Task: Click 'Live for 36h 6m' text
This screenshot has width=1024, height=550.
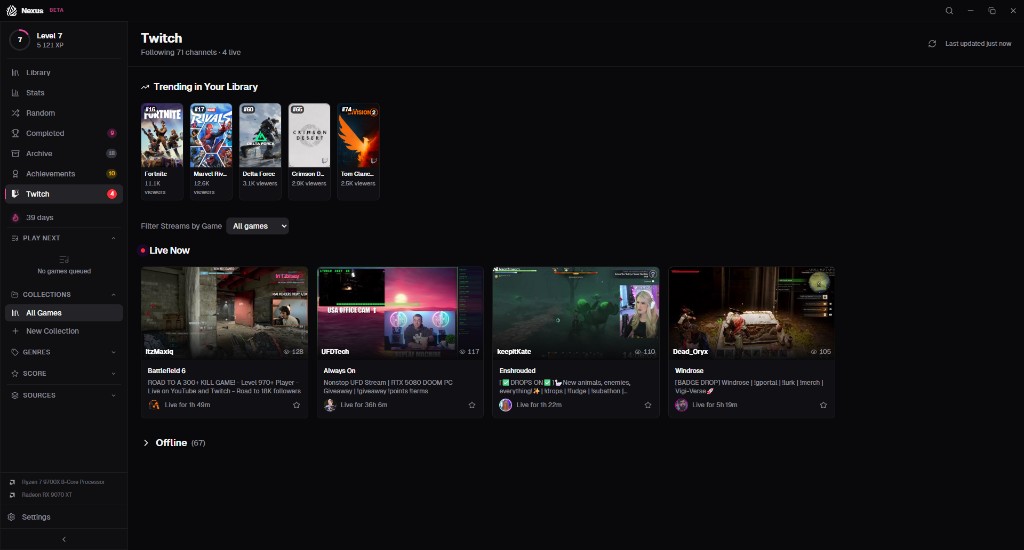Action: pyautogui.click(x=364, y=405)
